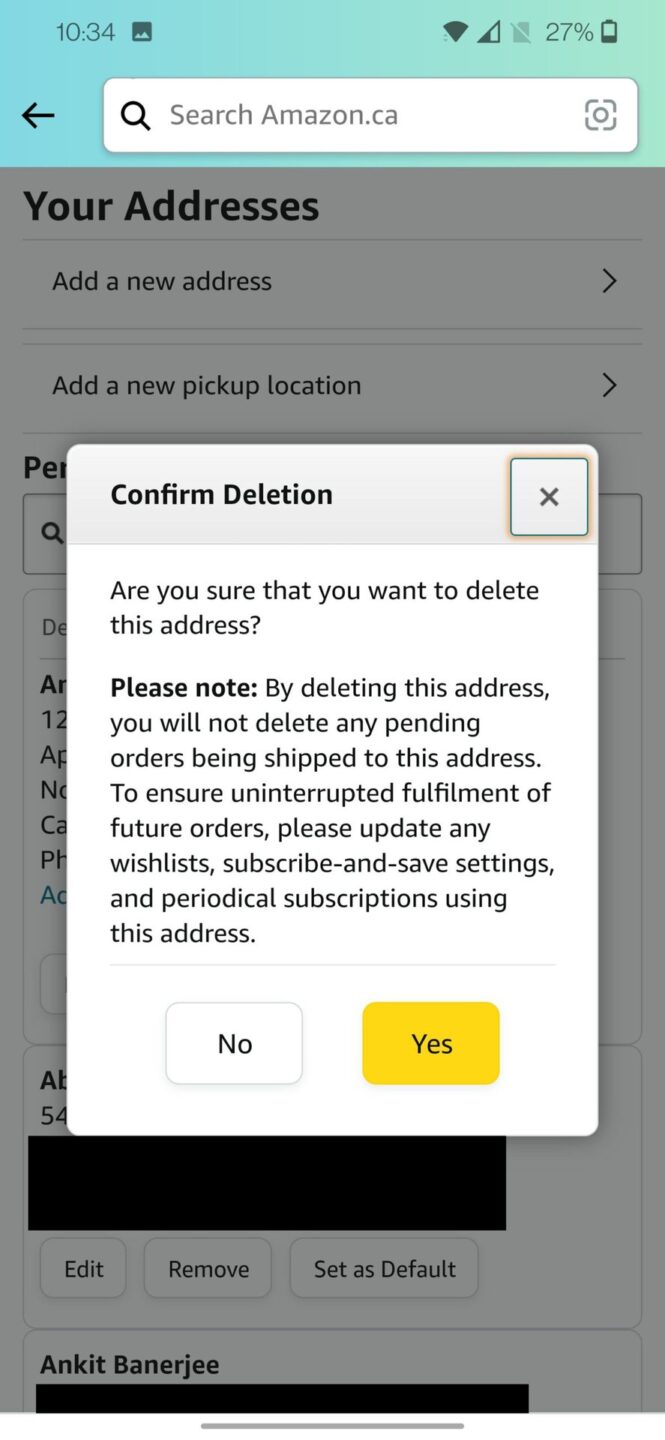Tap Edit on the address card

82,1268
